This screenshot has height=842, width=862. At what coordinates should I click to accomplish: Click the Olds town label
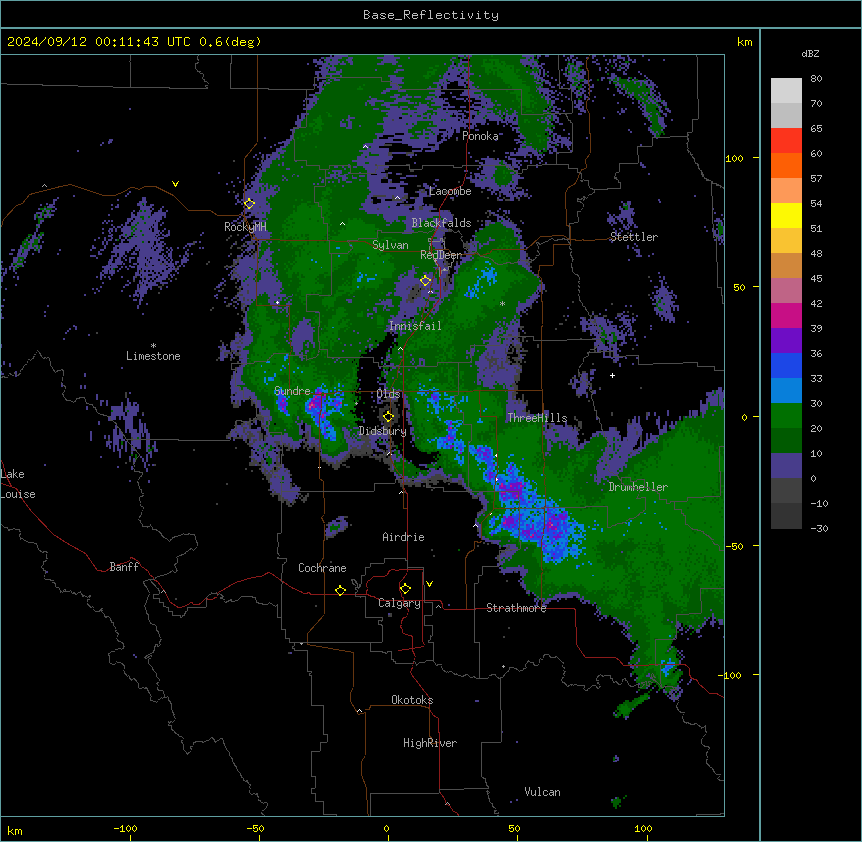[388, 394]
